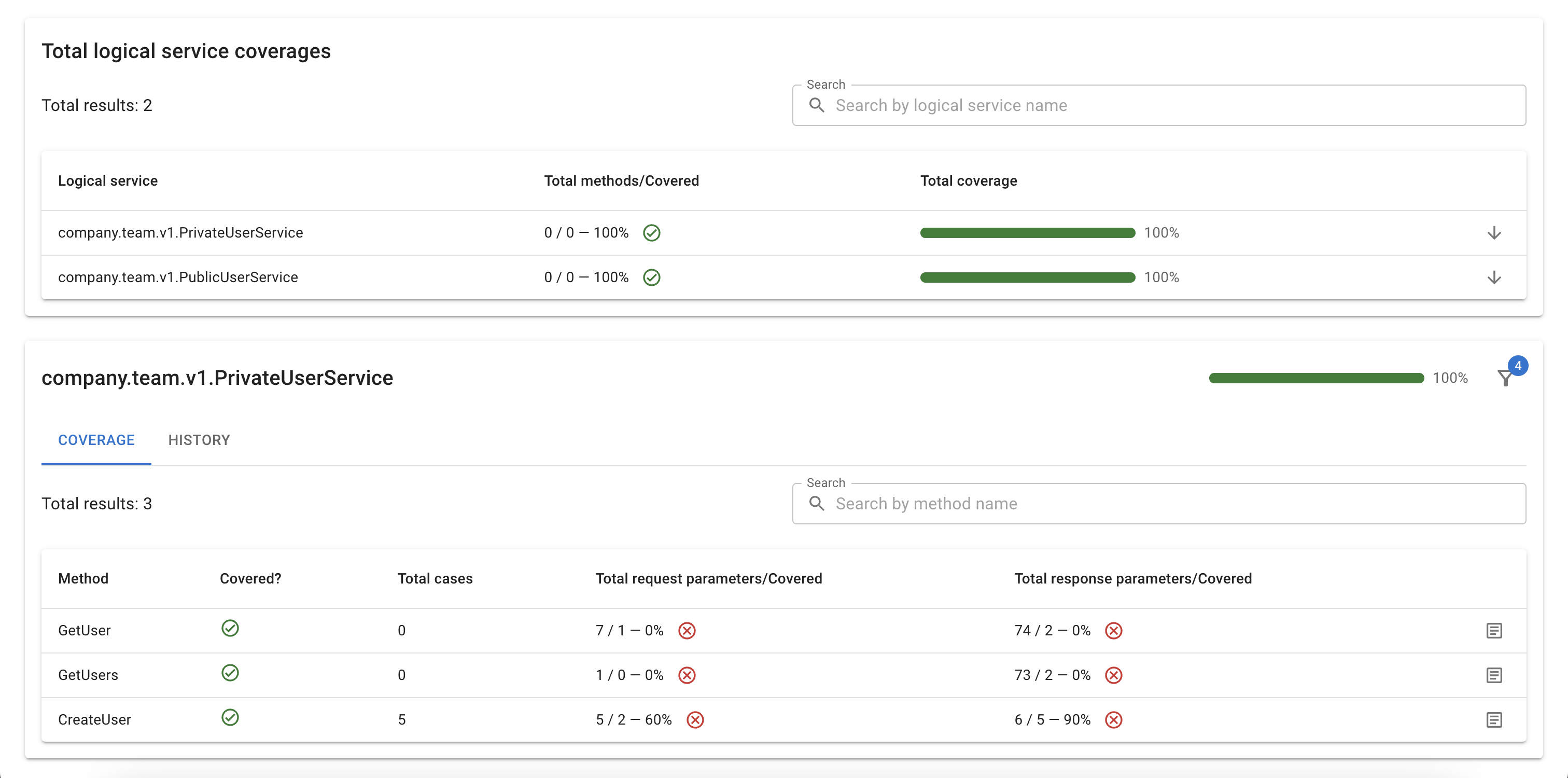The height and width of the screenshot is (778, 1568).
Task: Open the filter icon with badge 4
Action: [x=1505, y=378]
